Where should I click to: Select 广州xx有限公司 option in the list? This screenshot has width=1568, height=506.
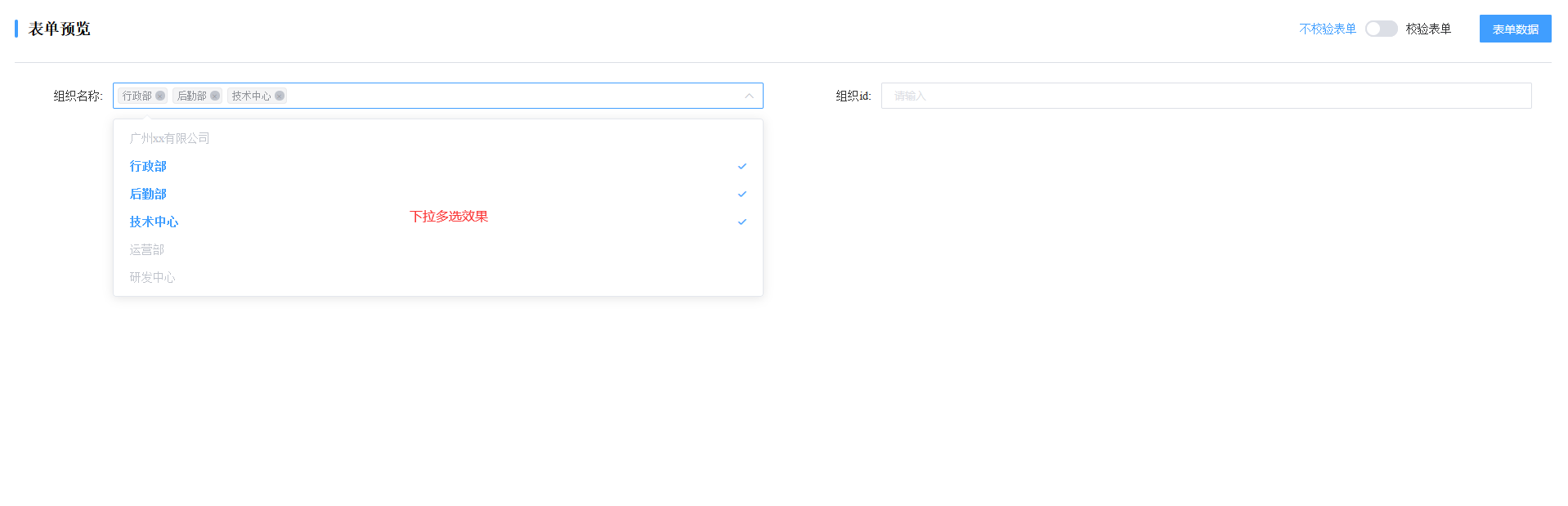point(438,138)
